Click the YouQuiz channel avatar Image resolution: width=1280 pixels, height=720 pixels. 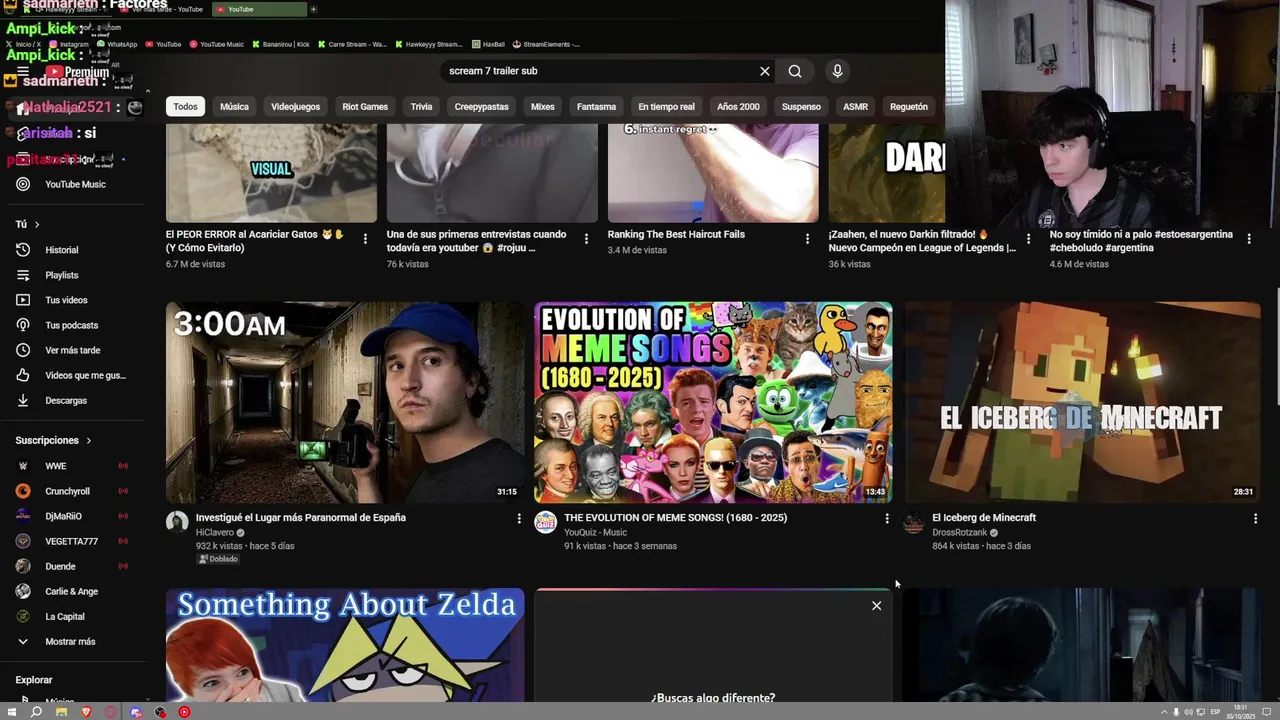tap(545, 522)
